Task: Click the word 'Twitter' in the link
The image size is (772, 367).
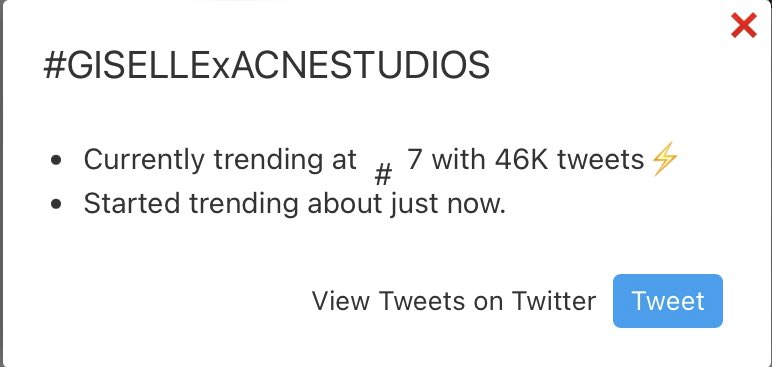Action: point(553,301)
